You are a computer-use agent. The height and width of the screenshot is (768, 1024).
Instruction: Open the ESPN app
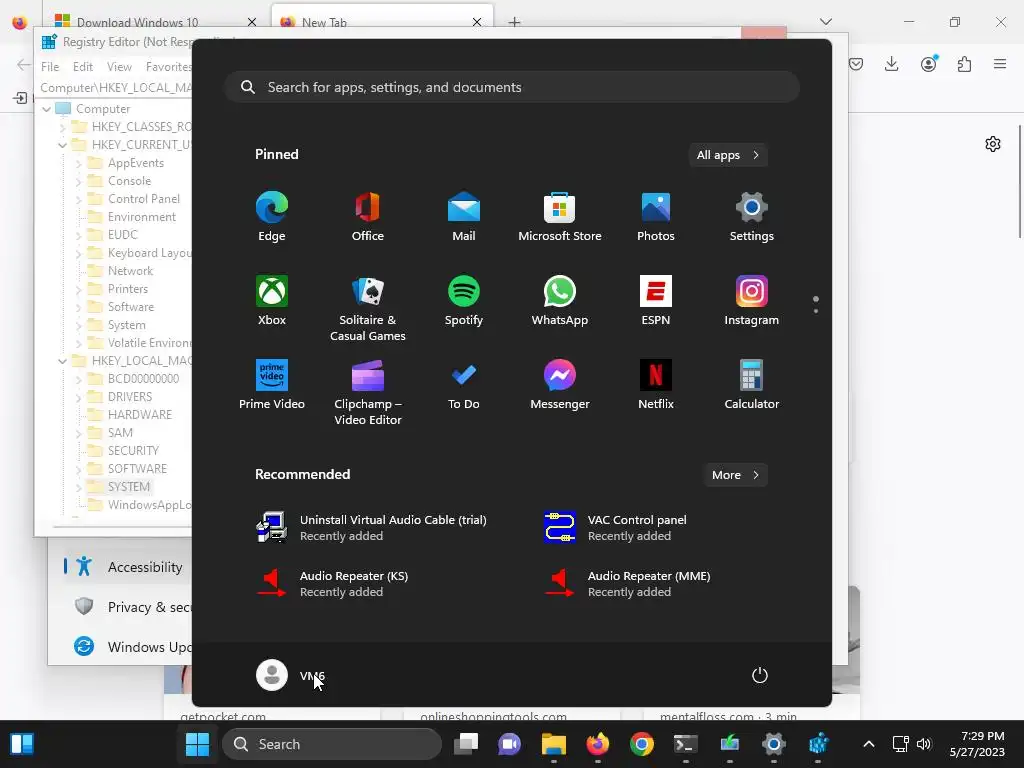(656, 300)
